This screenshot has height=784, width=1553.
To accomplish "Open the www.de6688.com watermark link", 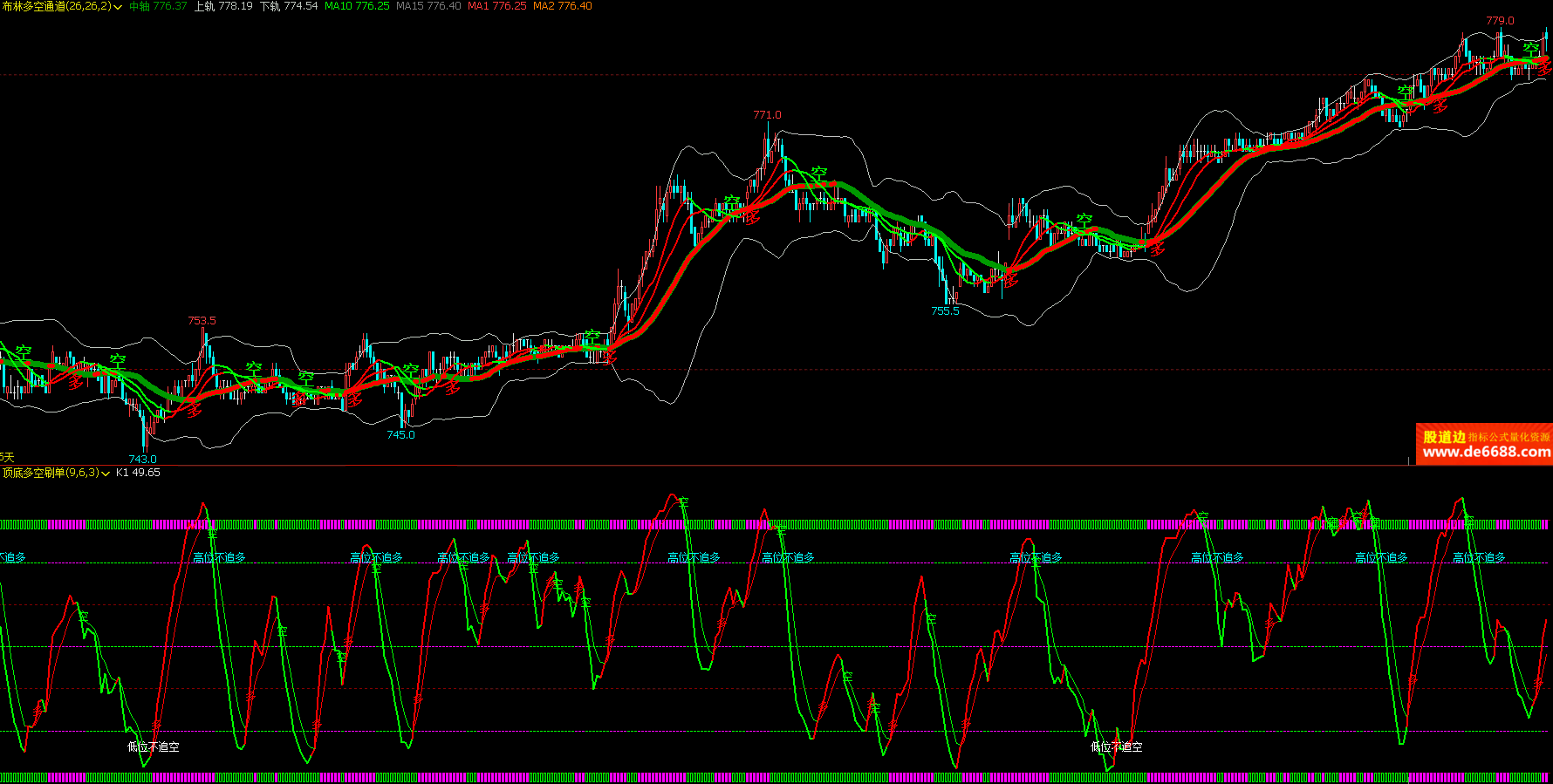I will pyautogui.click(x=1486, y=452).
